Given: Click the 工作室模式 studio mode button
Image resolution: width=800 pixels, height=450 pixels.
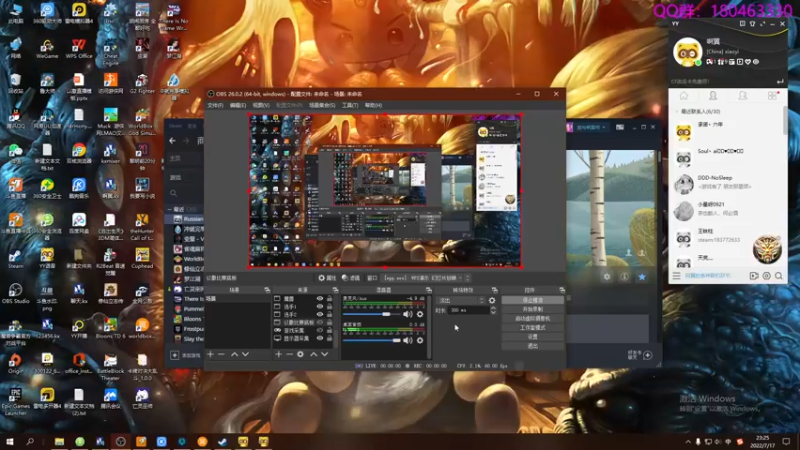Looking at the screenshot, I should (533, 328).
